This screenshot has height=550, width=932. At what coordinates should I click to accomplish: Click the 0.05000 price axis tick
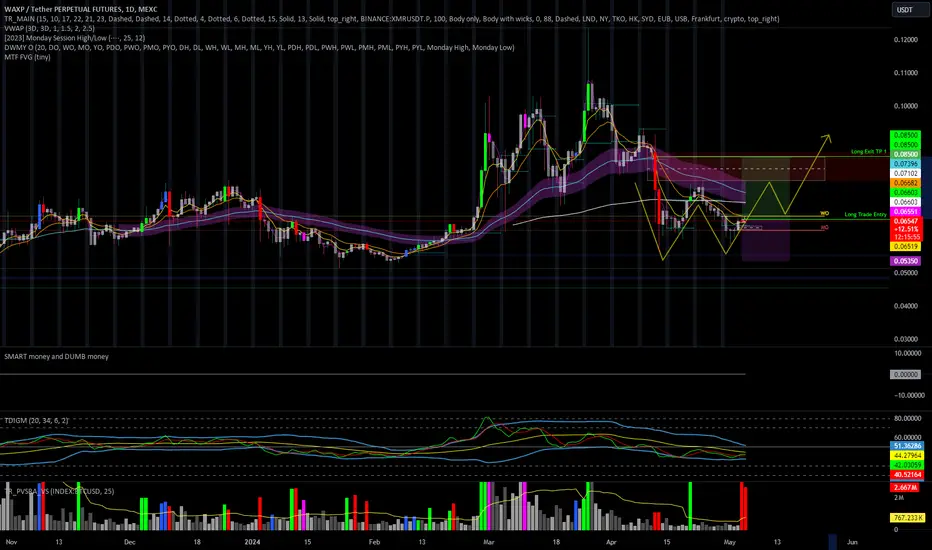906,273
